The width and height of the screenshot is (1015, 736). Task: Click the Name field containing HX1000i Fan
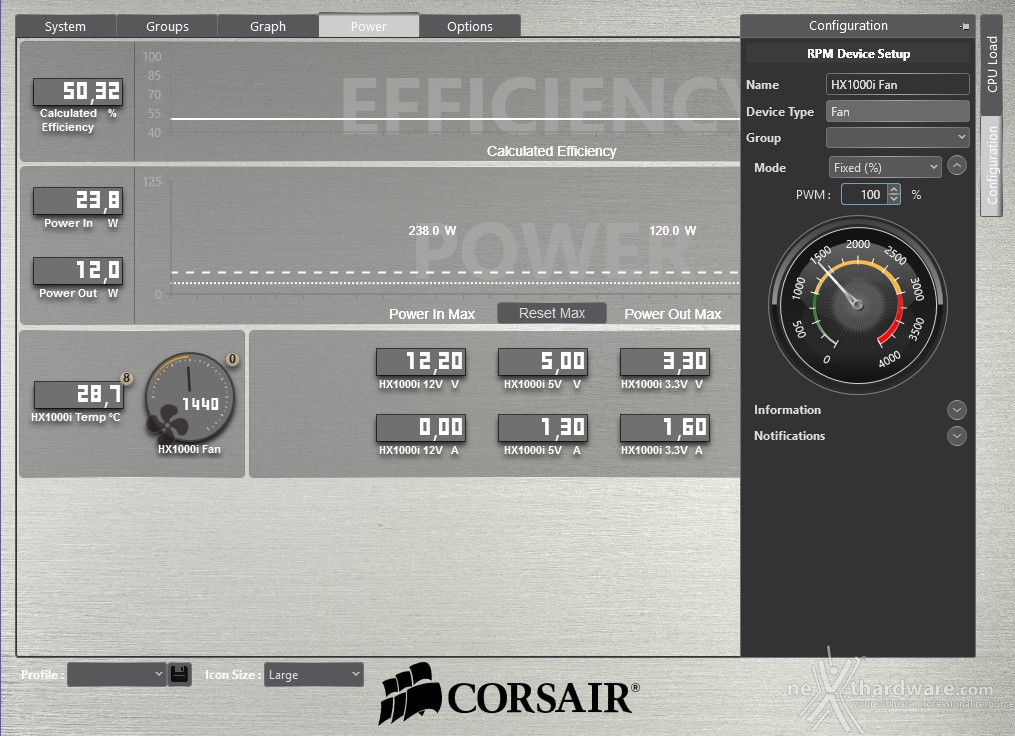pyautogui.click(x=898, y=84)
